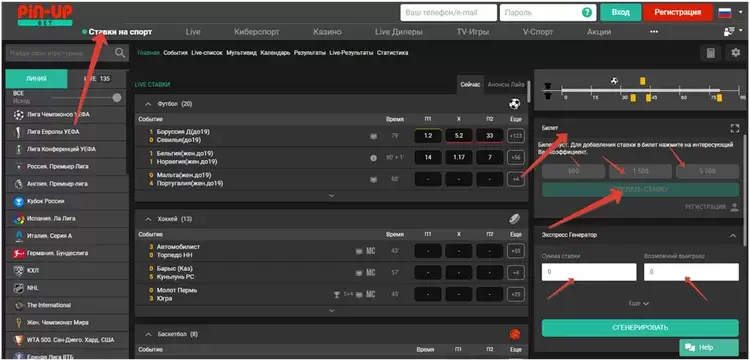Focus the phone/e-mail login field
Screen dimensions: 750x361
click(x=449, y=12)
